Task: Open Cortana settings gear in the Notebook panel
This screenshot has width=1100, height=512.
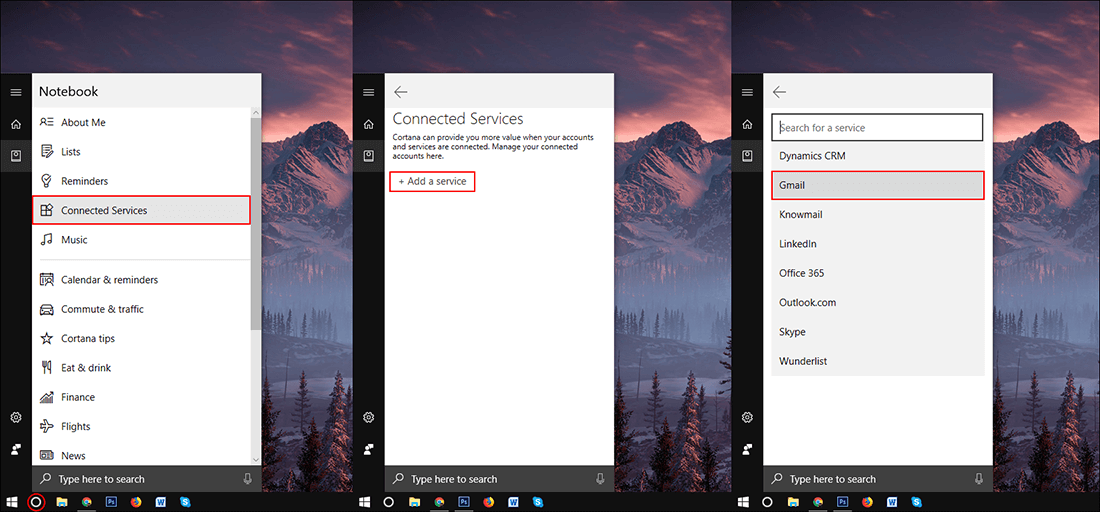Action: pyautogui.click(x=15, y=417)
